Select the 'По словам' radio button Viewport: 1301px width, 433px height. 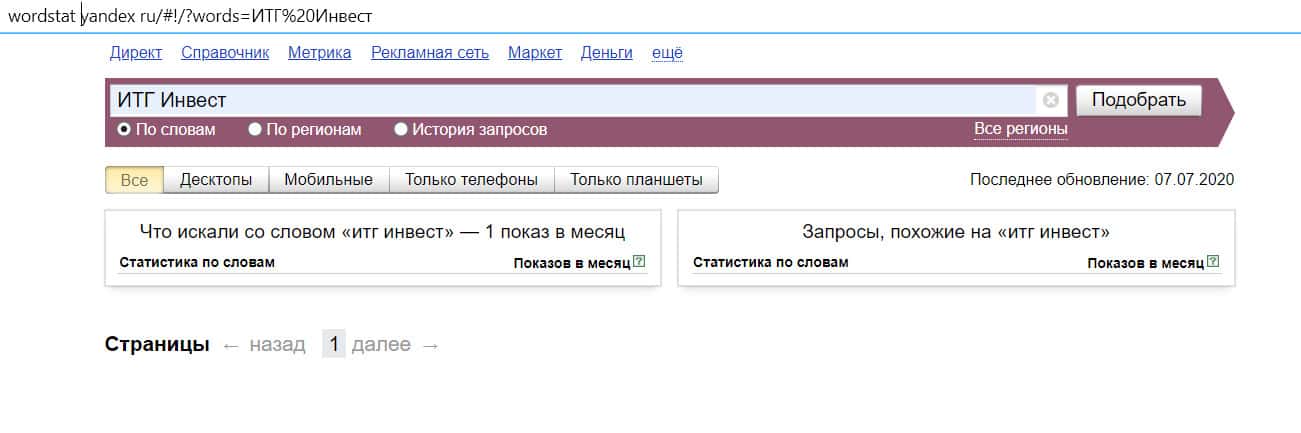[x=124, y=129]
